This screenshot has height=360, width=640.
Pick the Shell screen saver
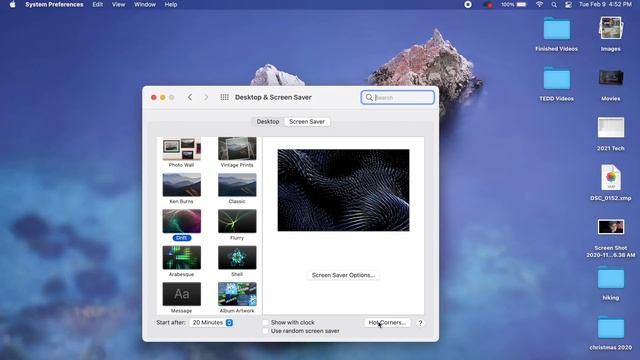pyautogui.click(x=237, y=261)
